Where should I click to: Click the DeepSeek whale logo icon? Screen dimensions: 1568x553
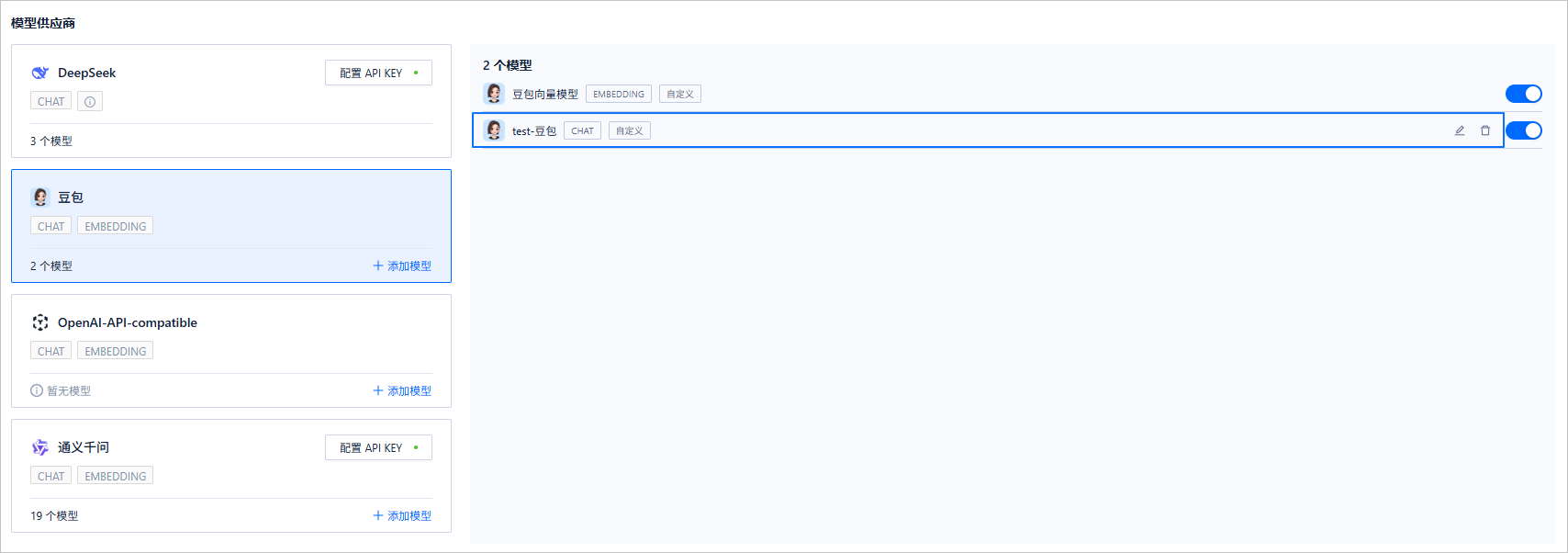click(x=40, y=73)
